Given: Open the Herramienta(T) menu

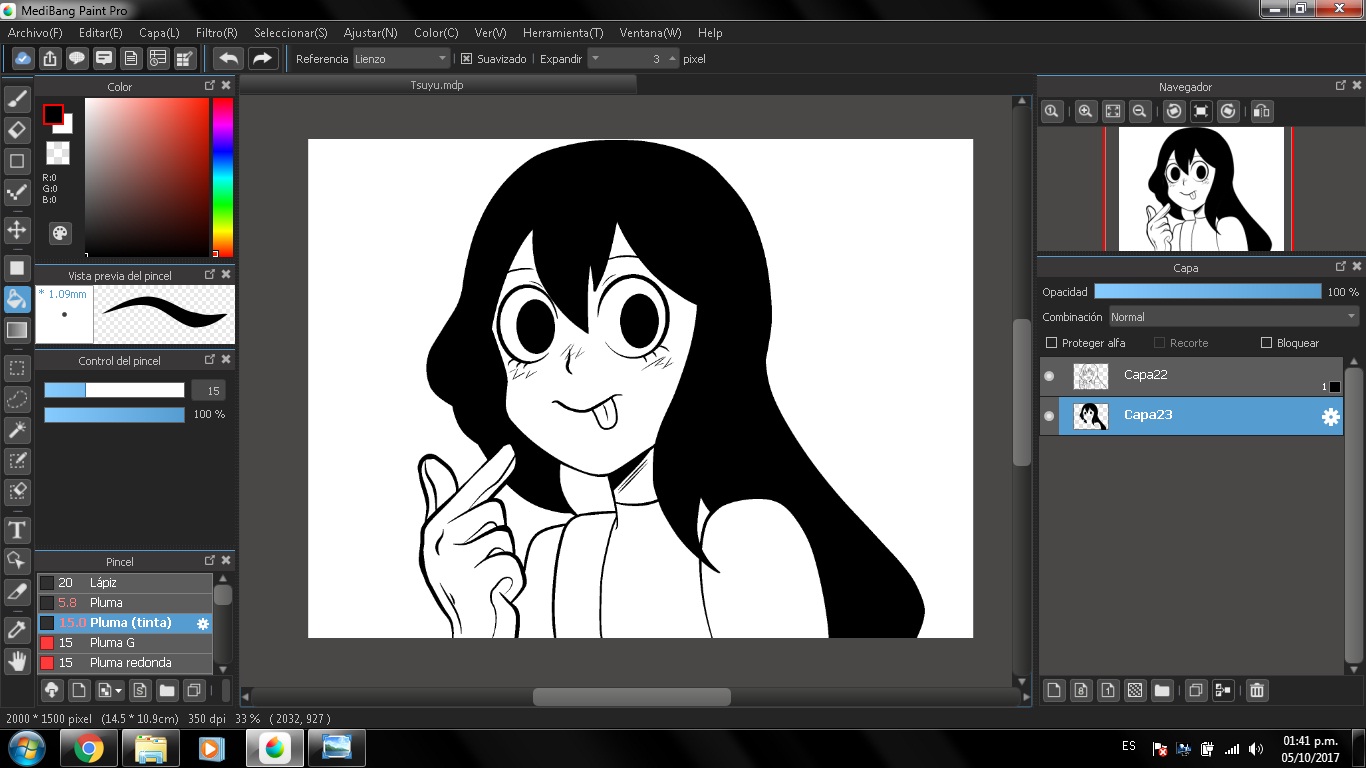Looking at the screenshot, I should coord(563,33).
